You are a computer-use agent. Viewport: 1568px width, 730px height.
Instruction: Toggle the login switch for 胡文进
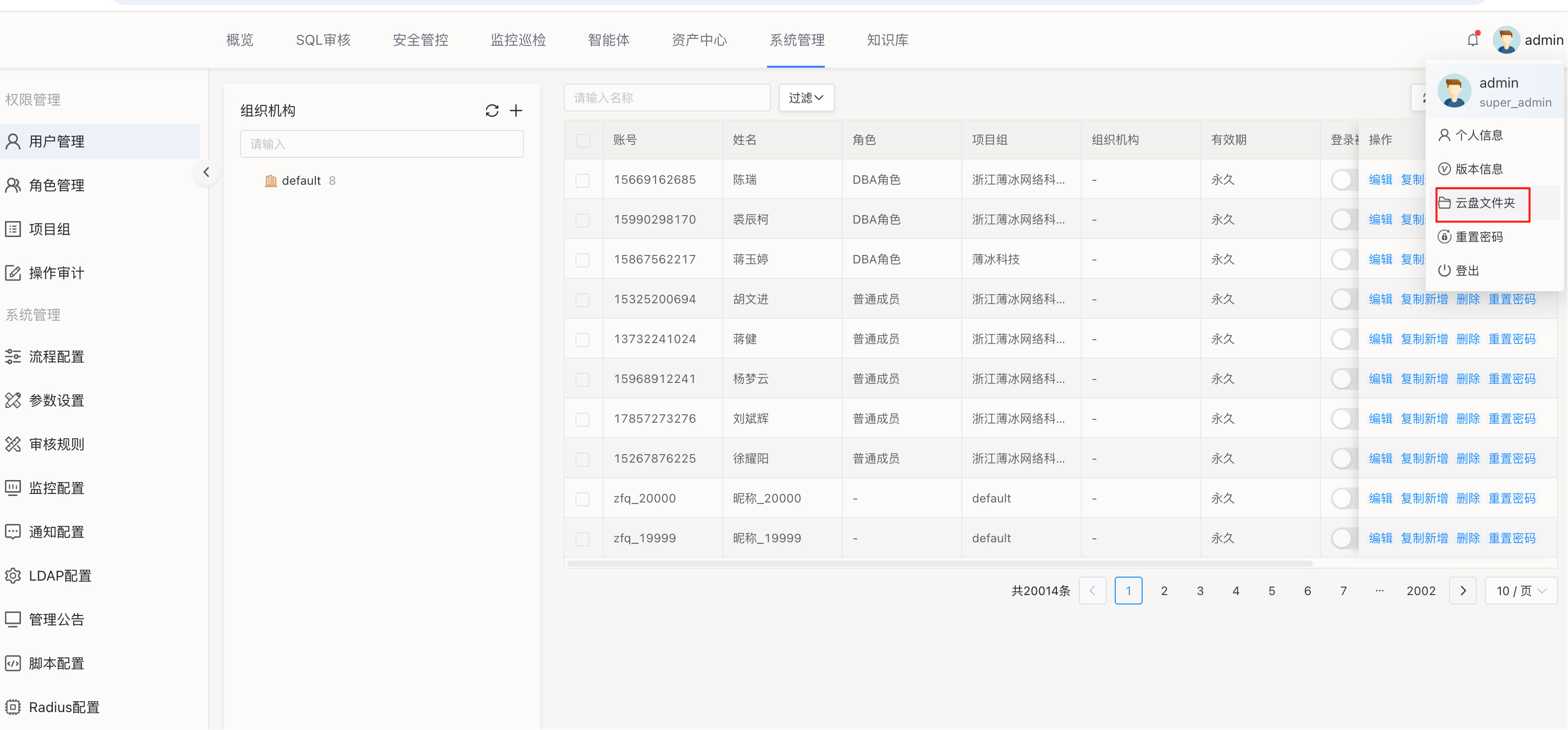coord(1343,299)
